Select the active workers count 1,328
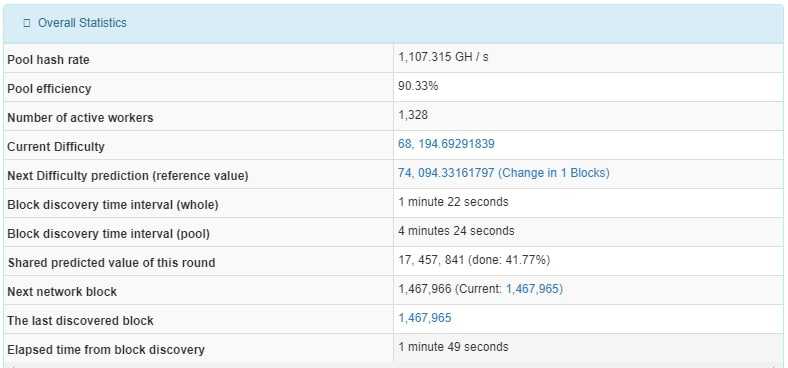This screenshot has height=368, width=788. [413, 115]
